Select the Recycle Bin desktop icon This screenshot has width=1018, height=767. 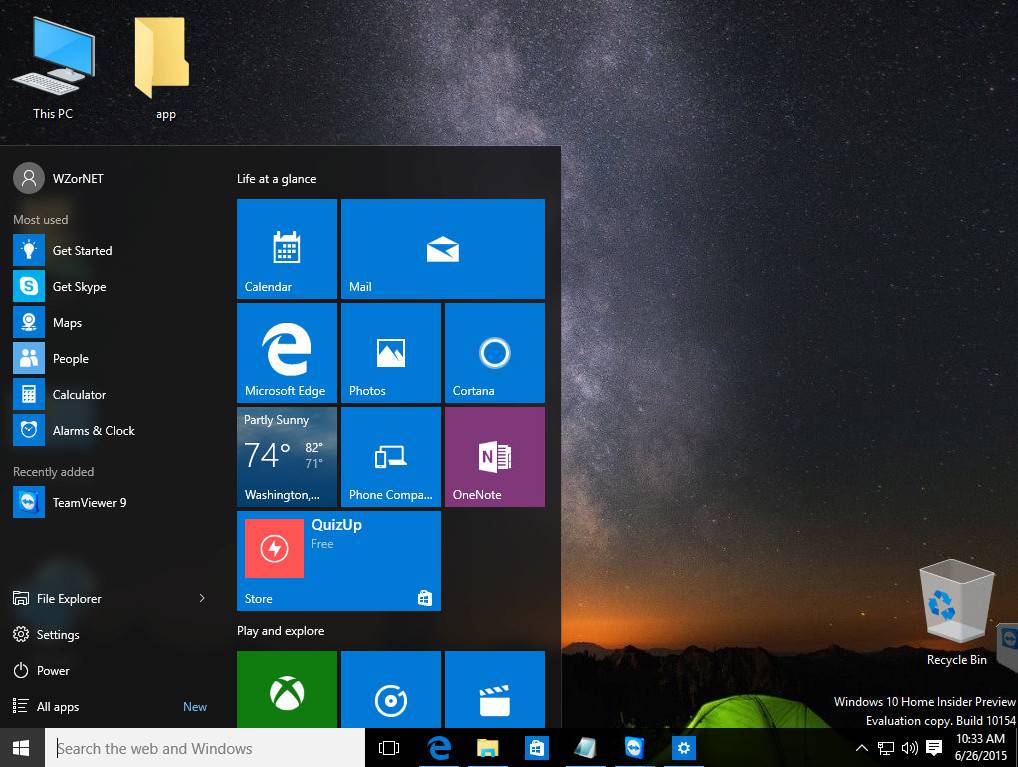coord(956,614)
